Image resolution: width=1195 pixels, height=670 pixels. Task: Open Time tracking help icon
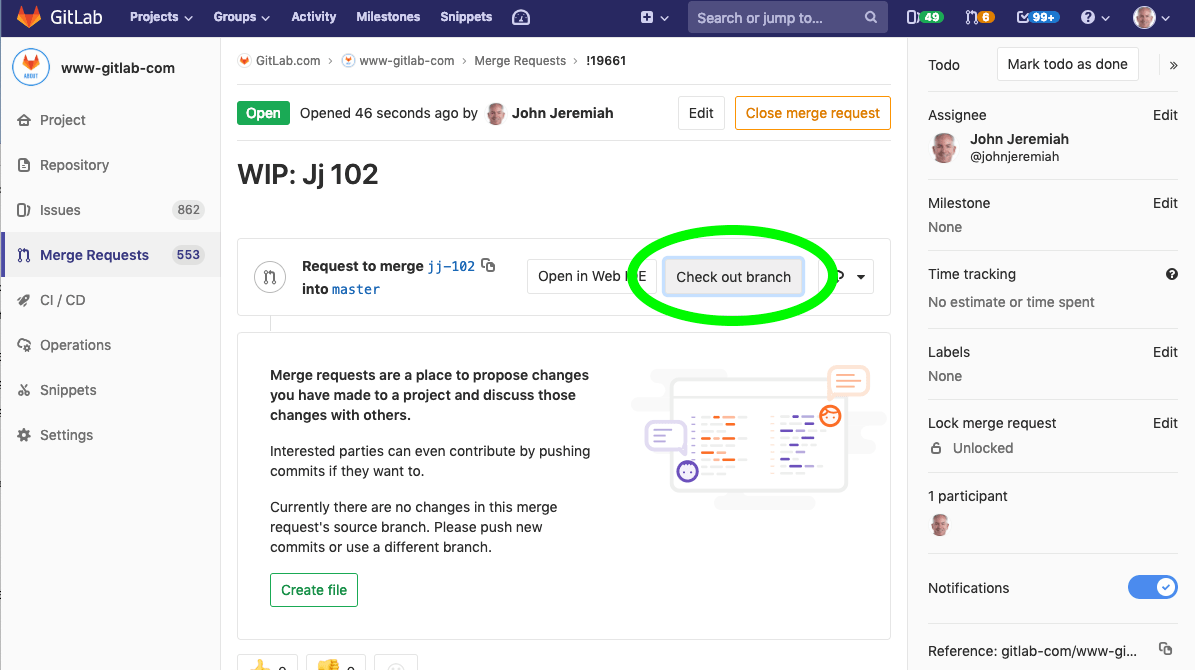coord(1172,274)
